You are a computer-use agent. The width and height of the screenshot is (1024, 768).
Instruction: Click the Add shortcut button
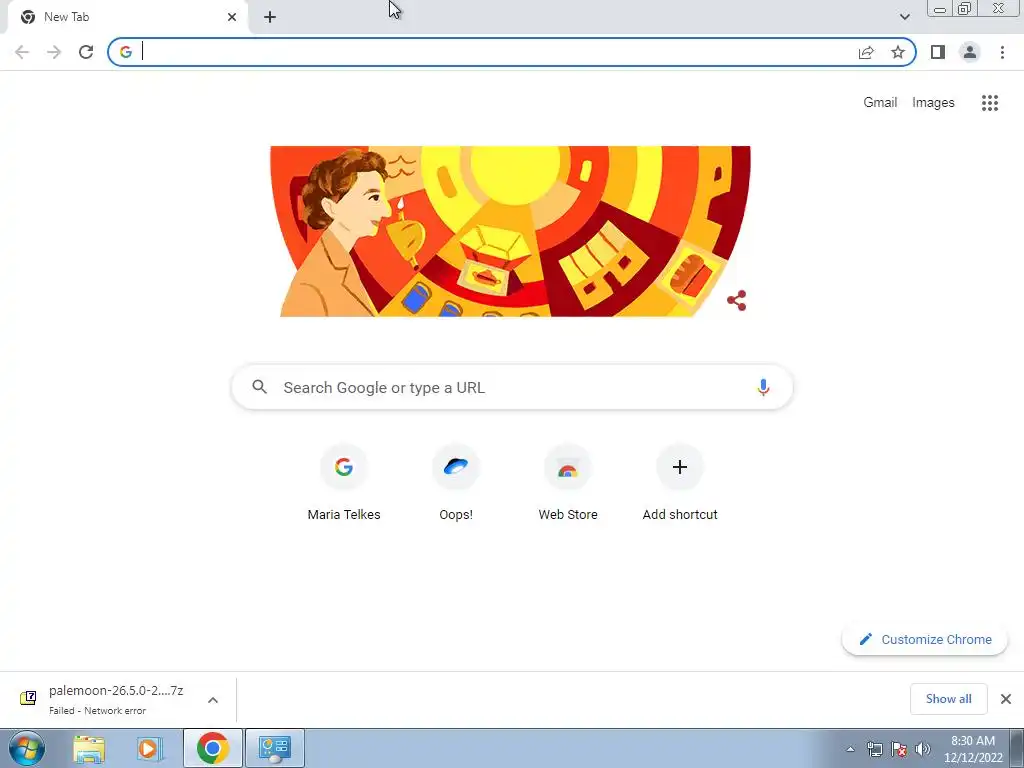click(680, 483)
